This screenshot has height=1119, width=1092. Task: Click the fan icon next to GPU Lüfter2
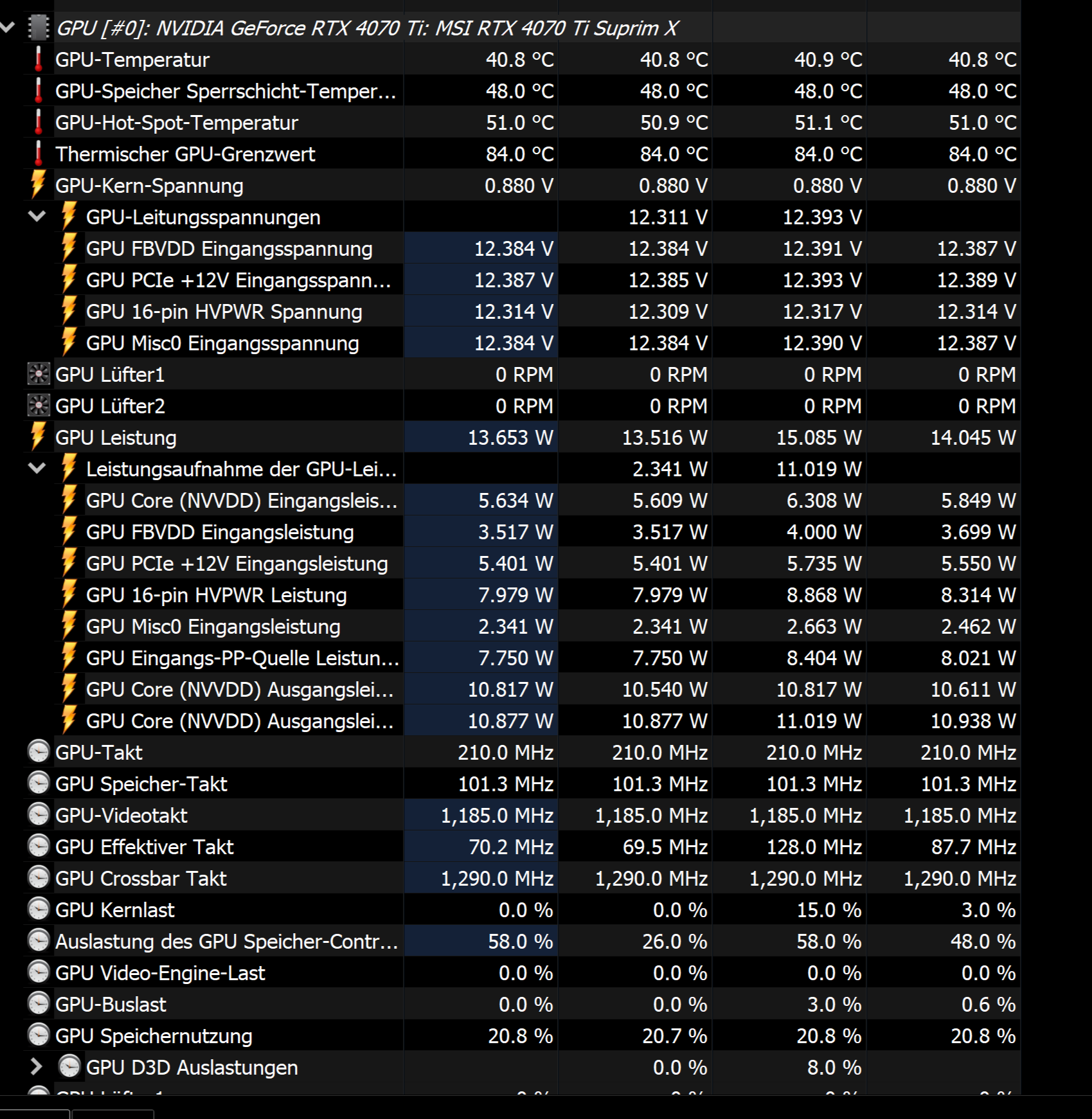point(37,406)
